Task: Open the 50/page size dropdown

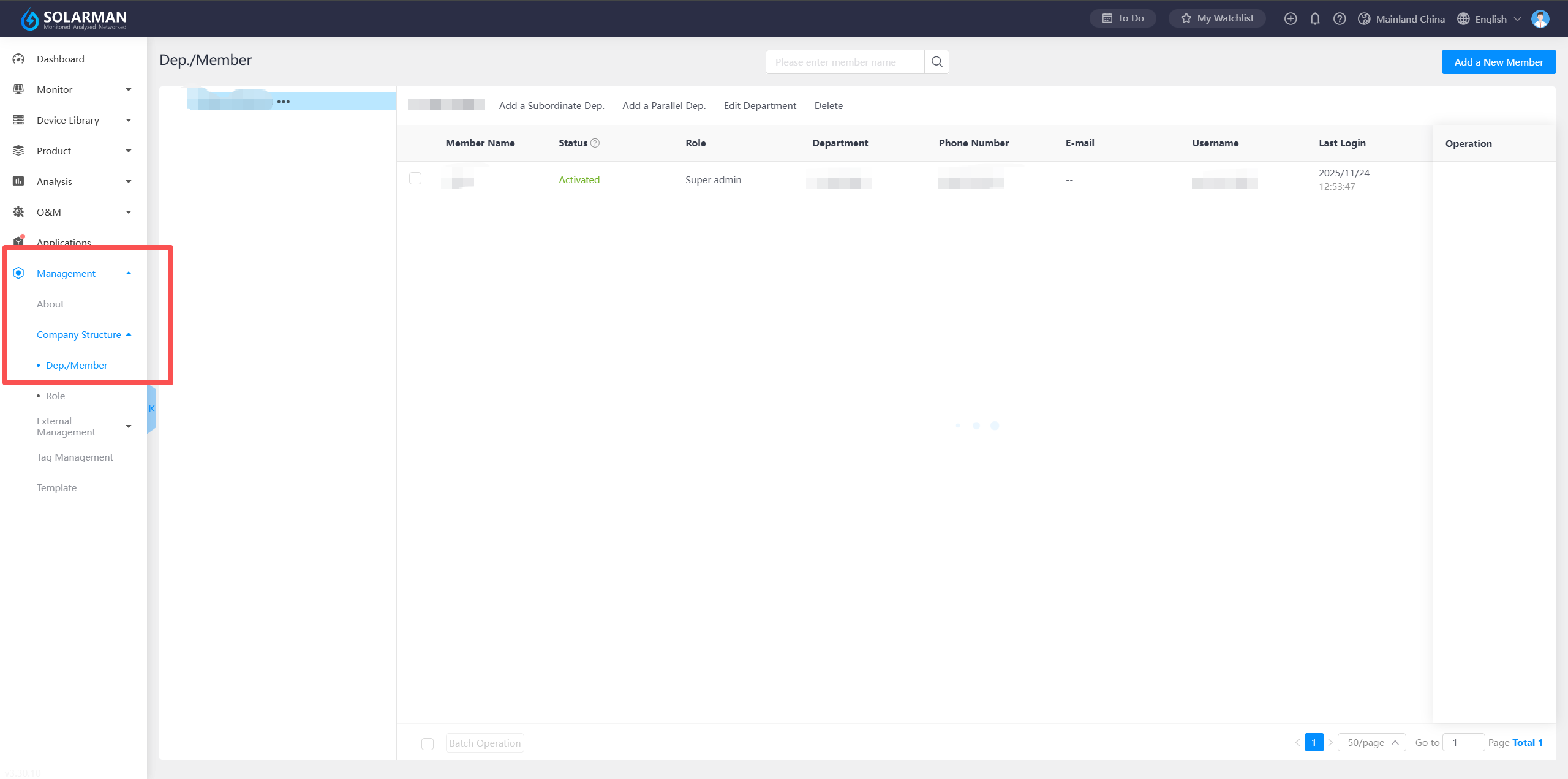Action: tap(1371, 742)
